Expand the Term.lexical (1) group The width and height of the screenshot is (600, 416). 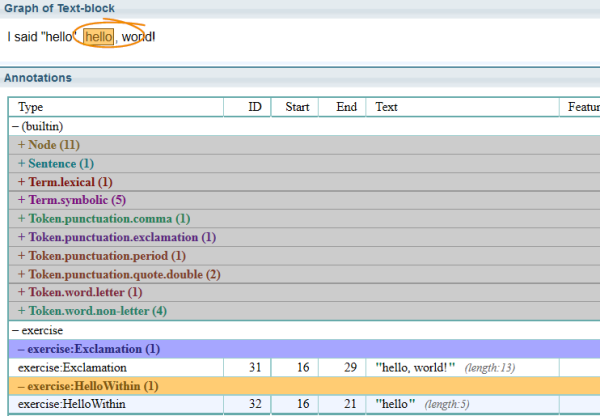tap(64, 182)
